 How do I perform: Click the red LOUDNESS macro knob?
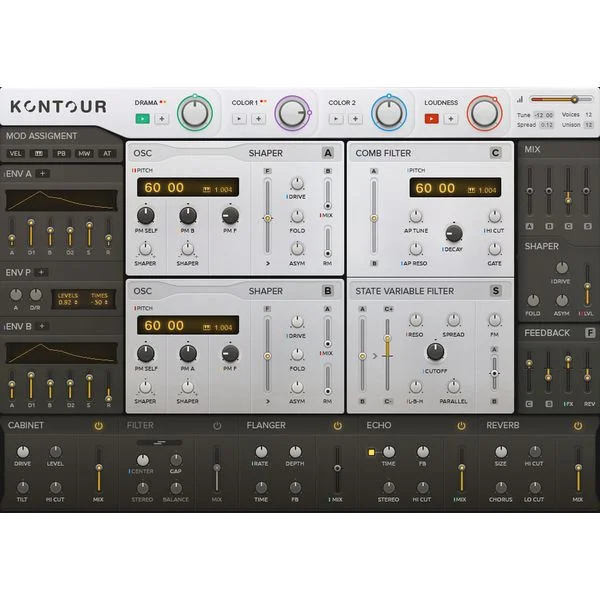coord(484,113)
